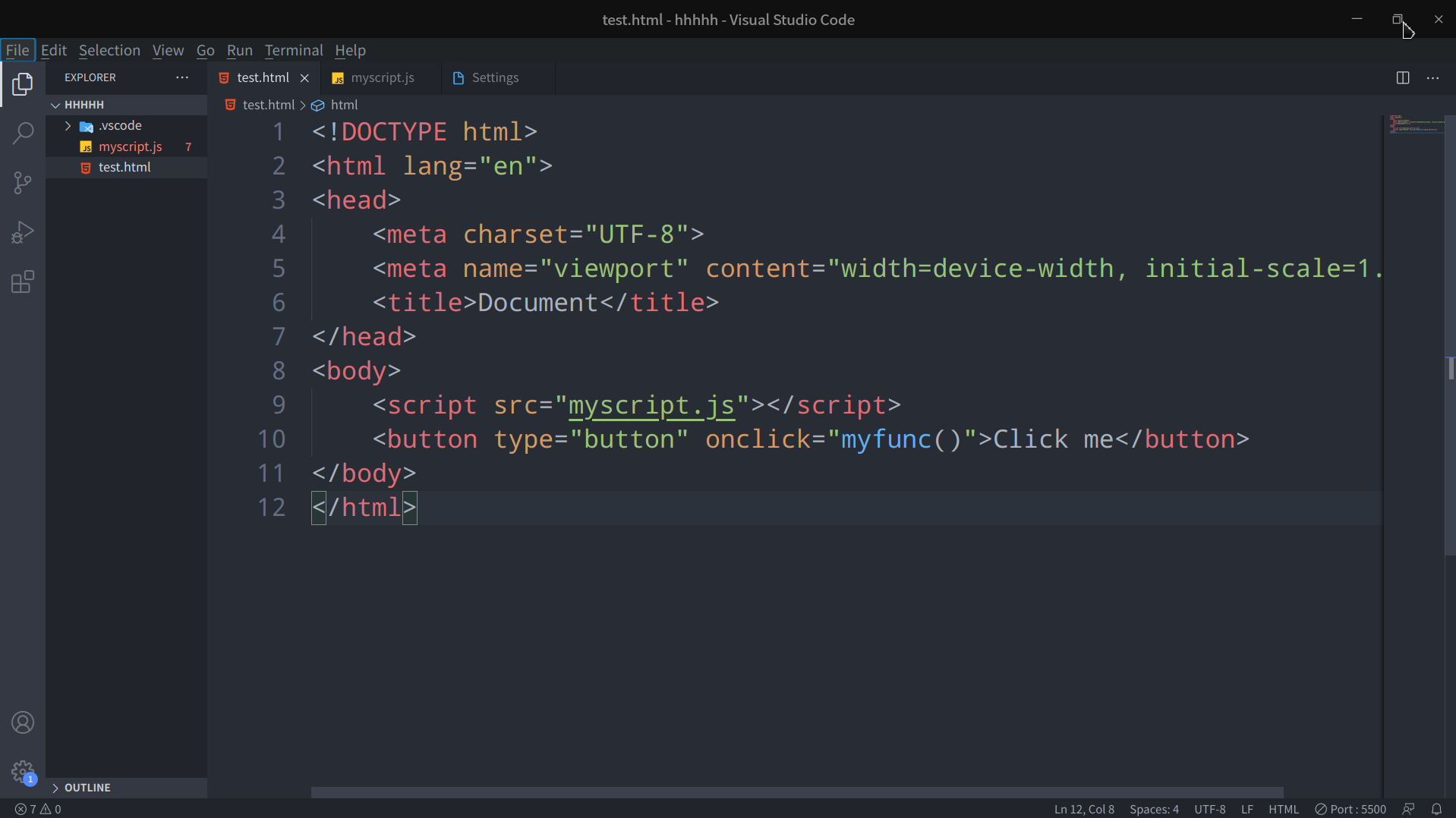1456x818 pixels.
Task: Restore down the VS Code window
Action: pyautogui.click(x=1397, y=19)
